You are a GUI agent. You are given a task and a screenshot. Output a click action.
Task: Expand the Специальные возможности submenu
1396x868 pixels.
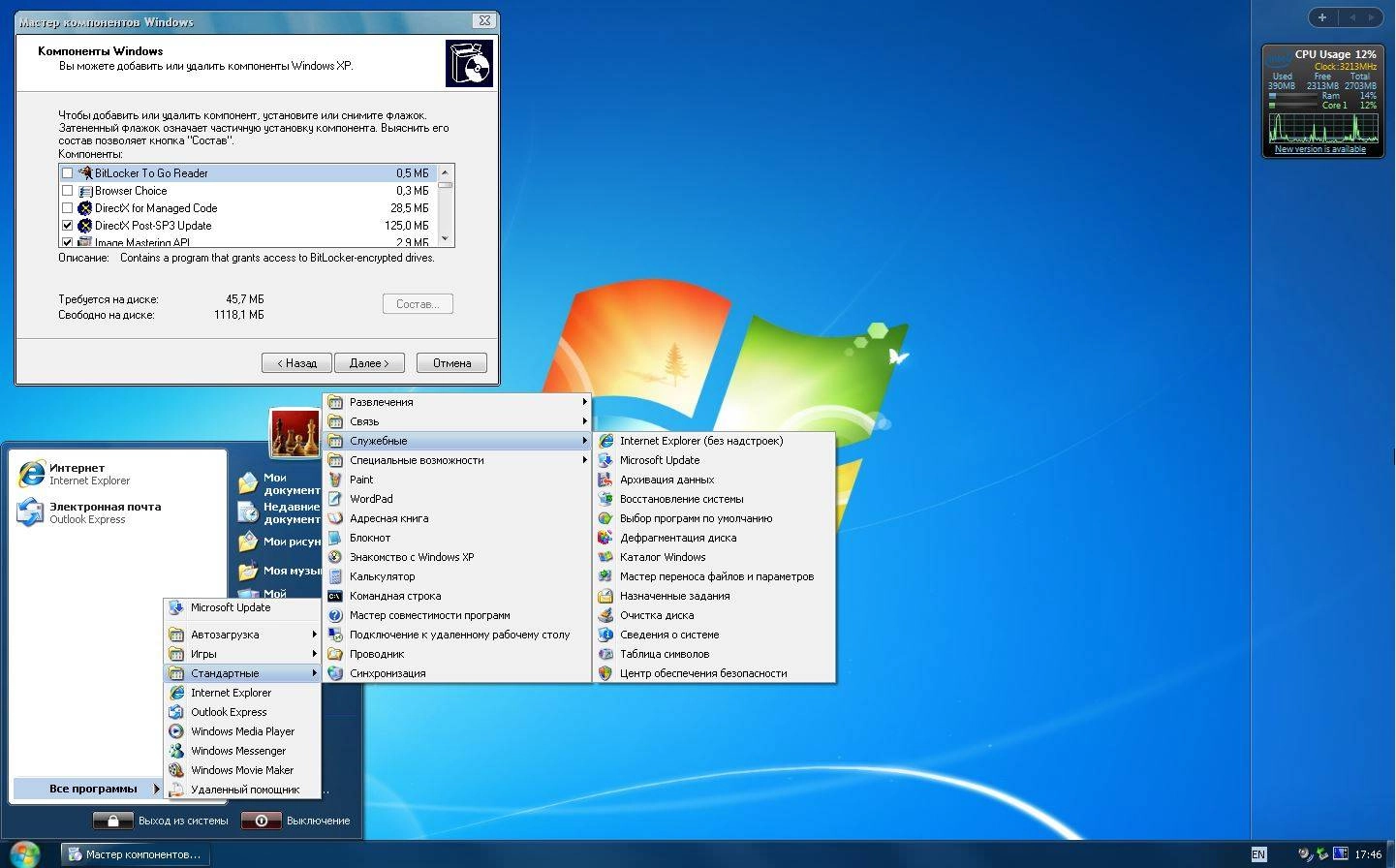[457, 460]
